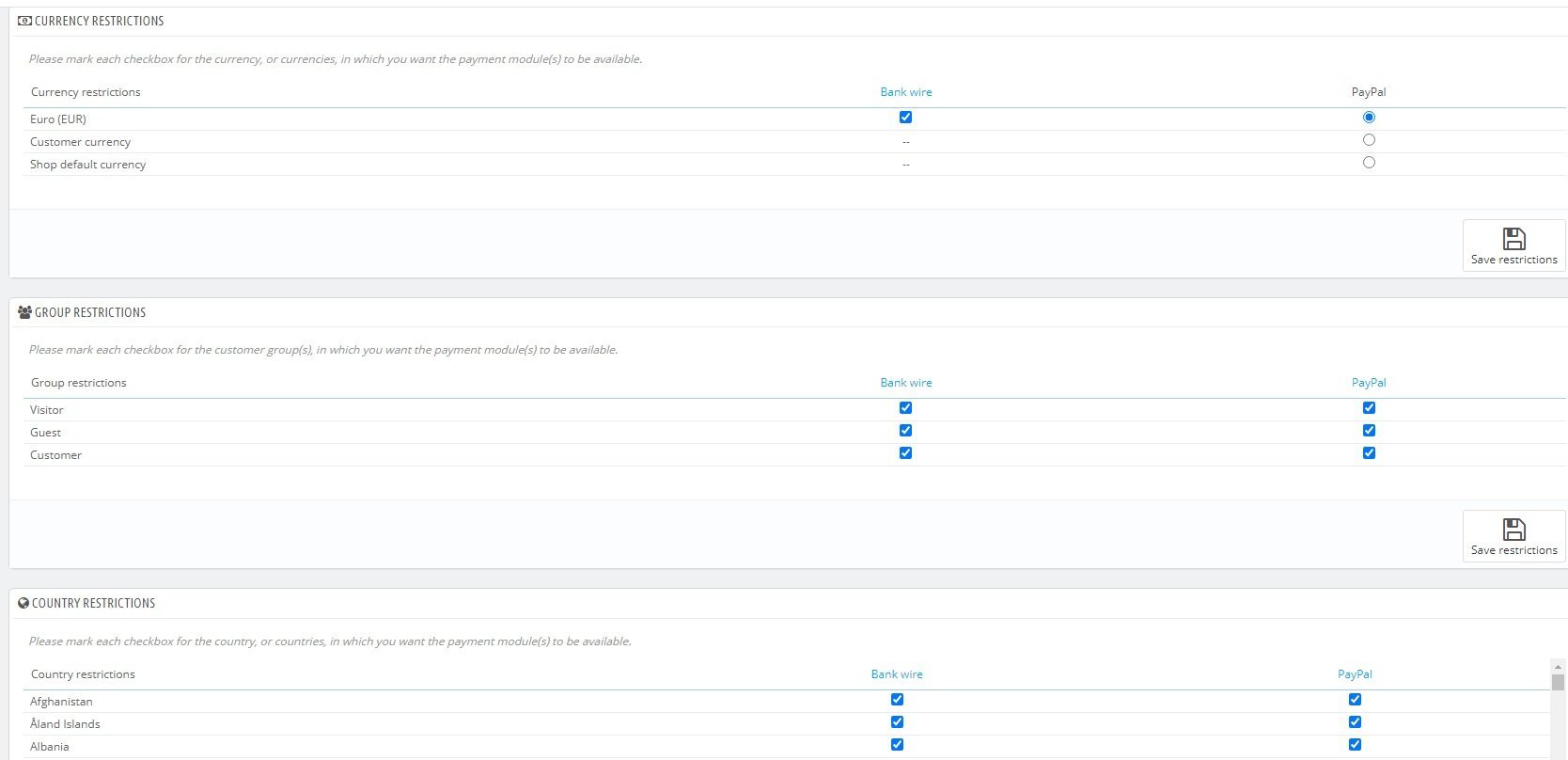Toggle Bank wire checkbox for Customer group

[x=905, y=453]
